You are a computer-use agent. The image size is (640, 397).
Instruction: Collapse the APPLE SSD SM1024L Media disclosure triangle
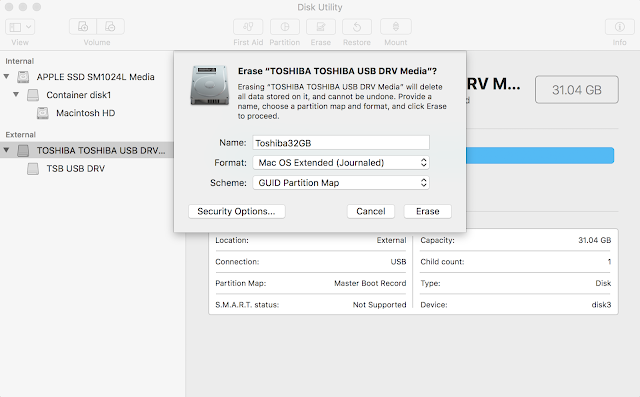point(7,76)
